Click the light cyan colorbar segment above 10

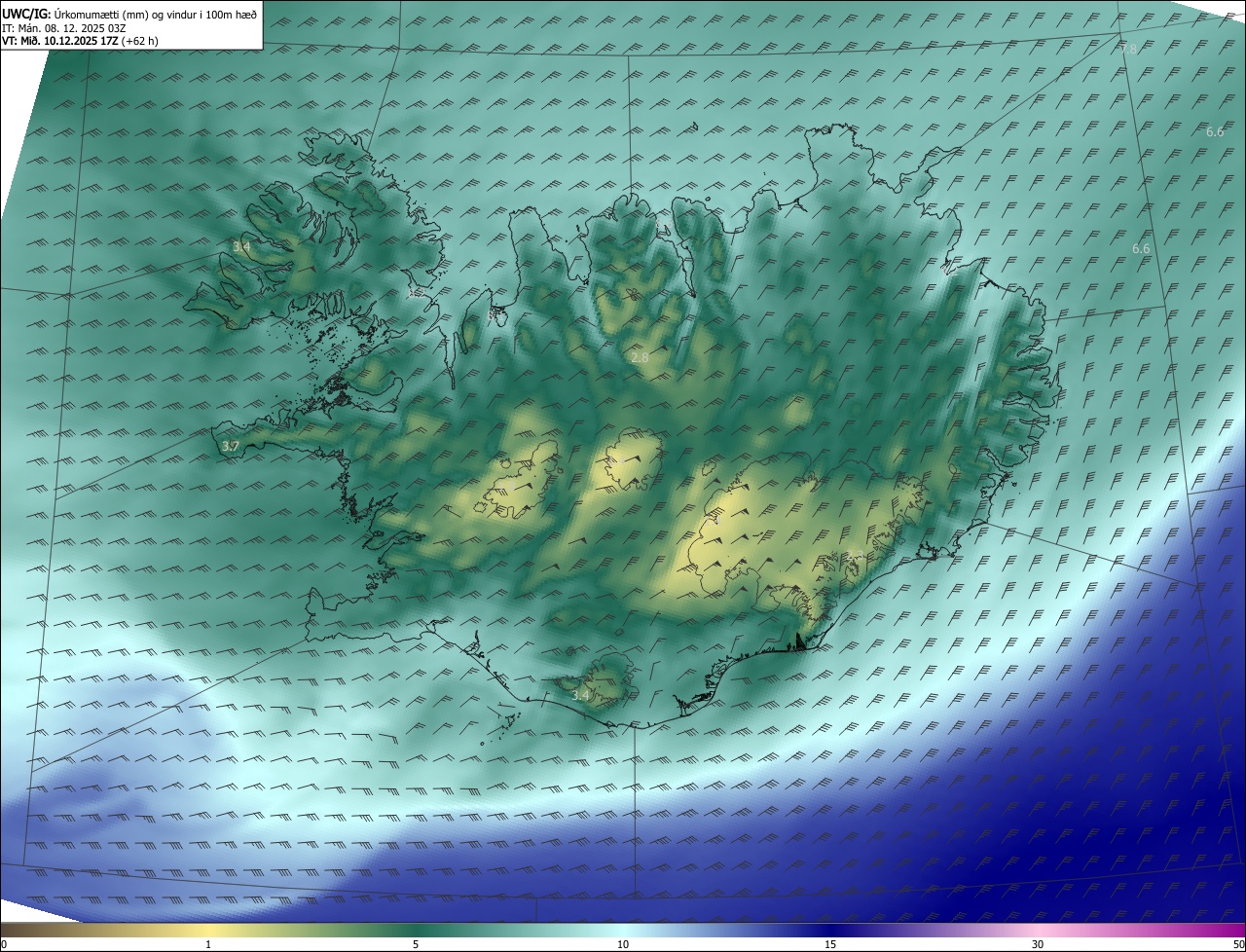pos(623,930)
